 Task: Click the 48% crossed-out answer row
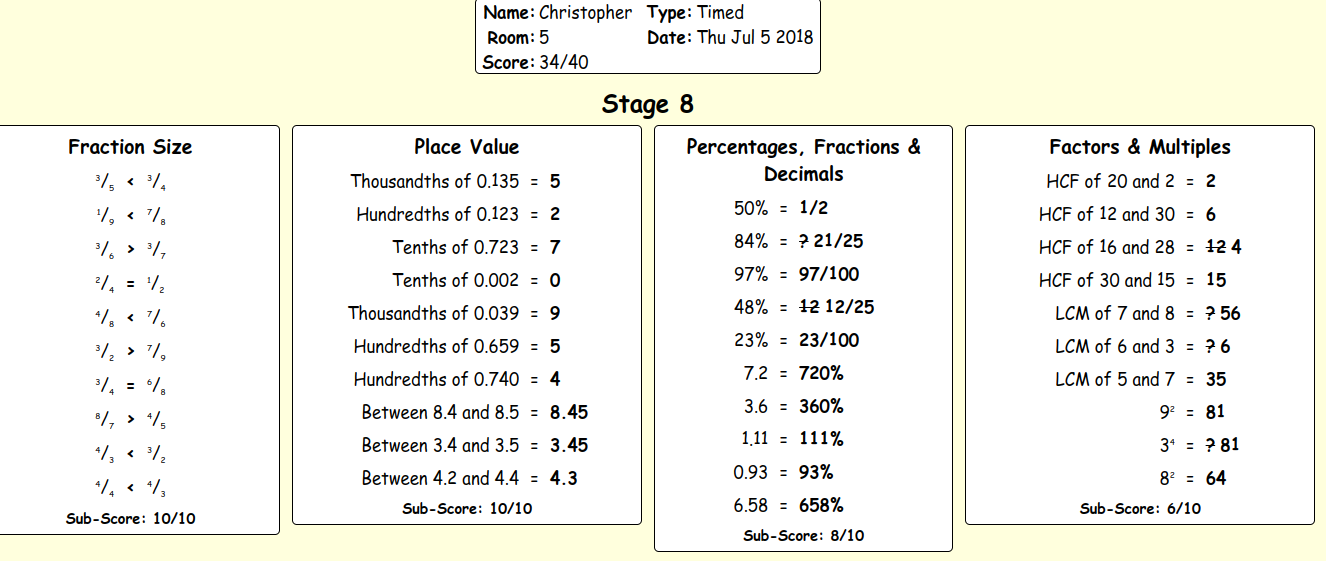[x=804, y=307]
